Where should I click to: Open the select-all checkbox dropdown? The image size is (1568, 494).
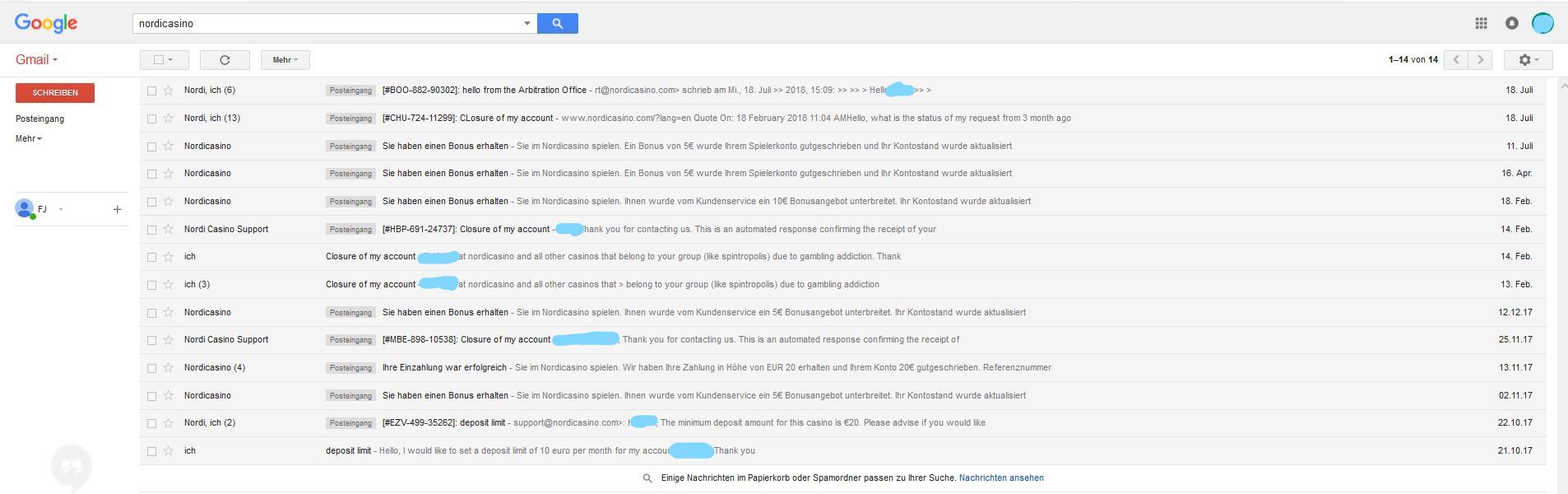164,59
